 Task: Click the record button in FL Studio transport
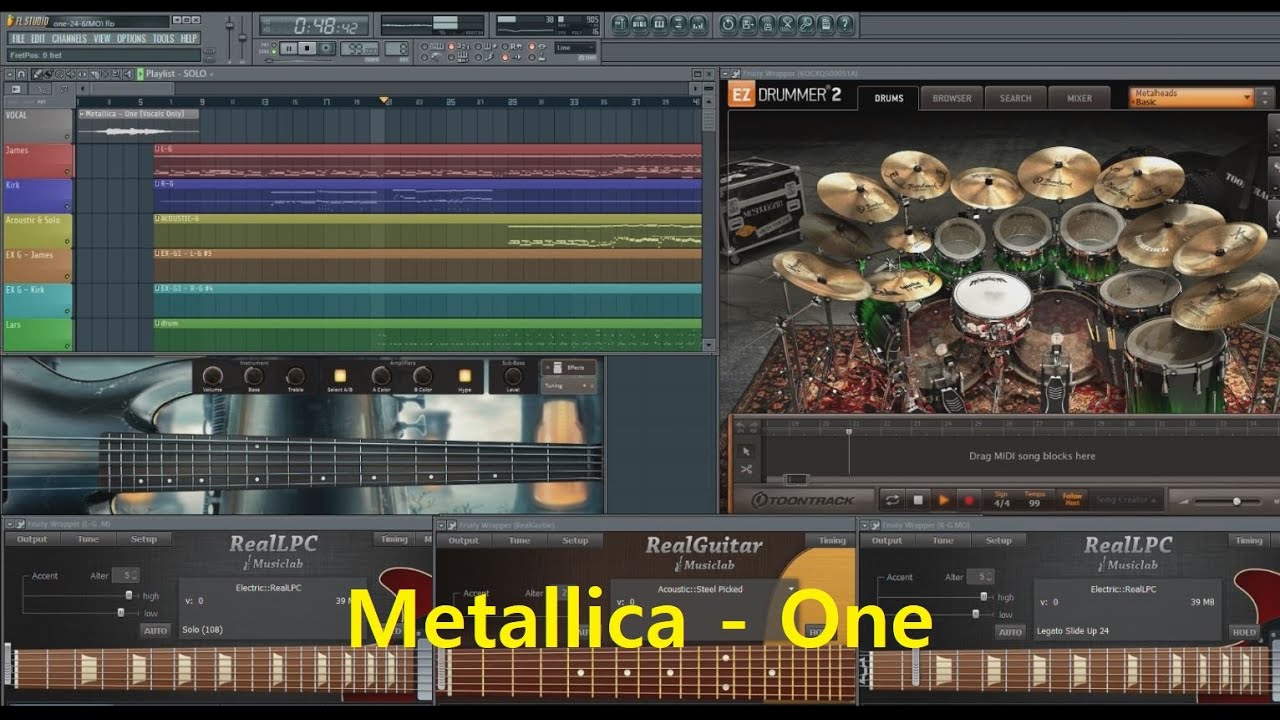tap(328, 48)
